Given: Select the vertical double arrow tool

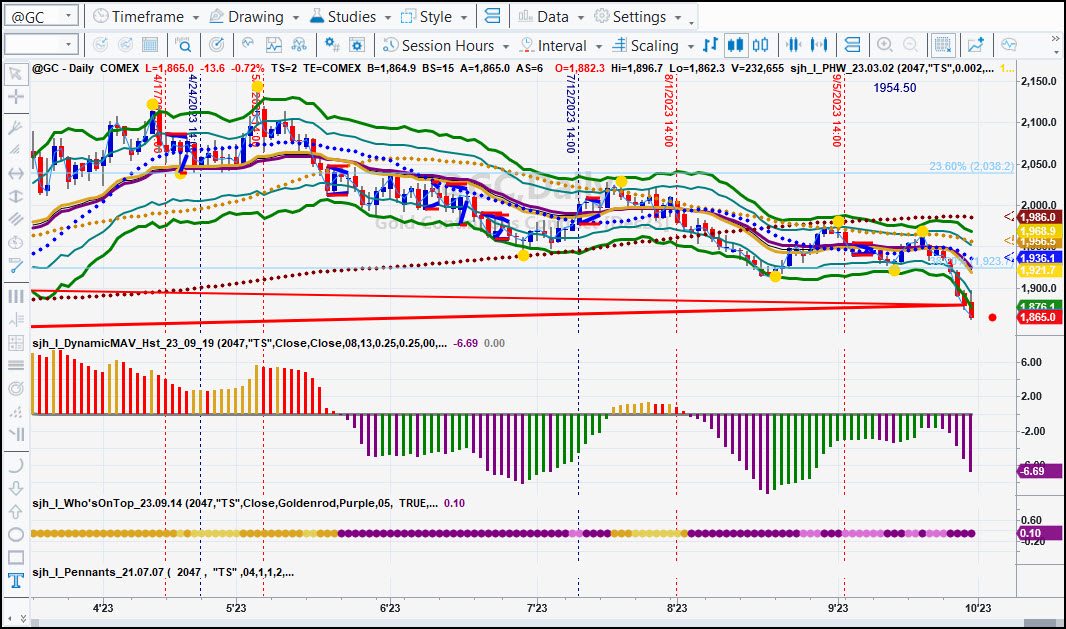Looking at the screenshot, I should [16, 197].
